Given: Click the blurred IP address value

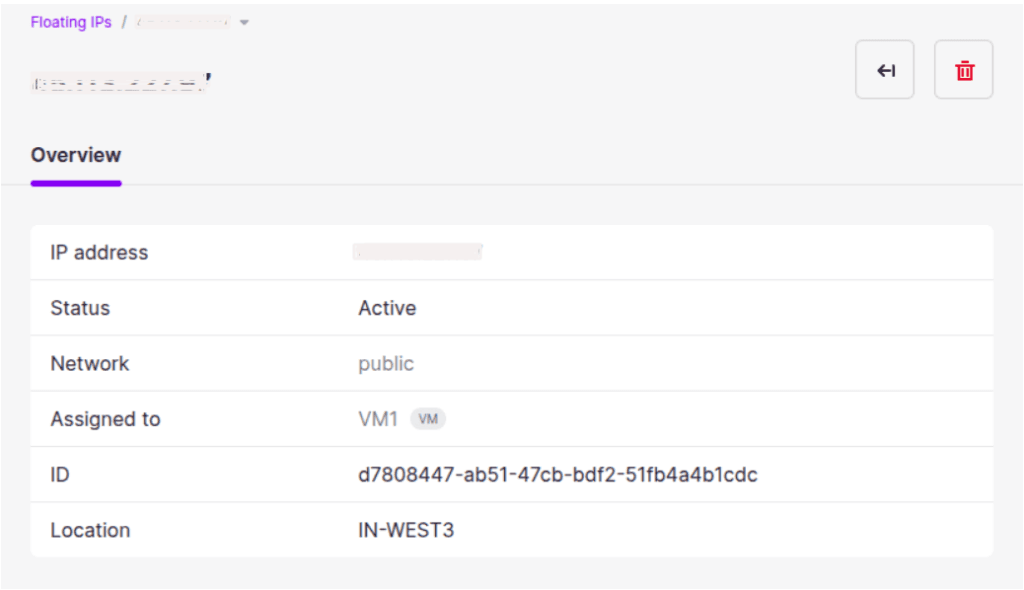Looking at the screenshot, I should pyautogui.click(x=417, y=252).
